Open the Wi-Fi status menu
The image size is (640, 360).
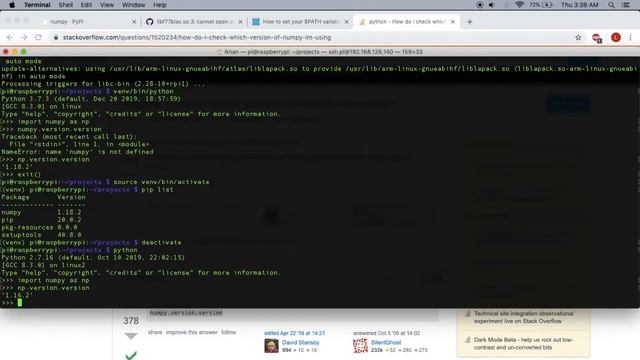pyautogui.click(x=519, y=5)
